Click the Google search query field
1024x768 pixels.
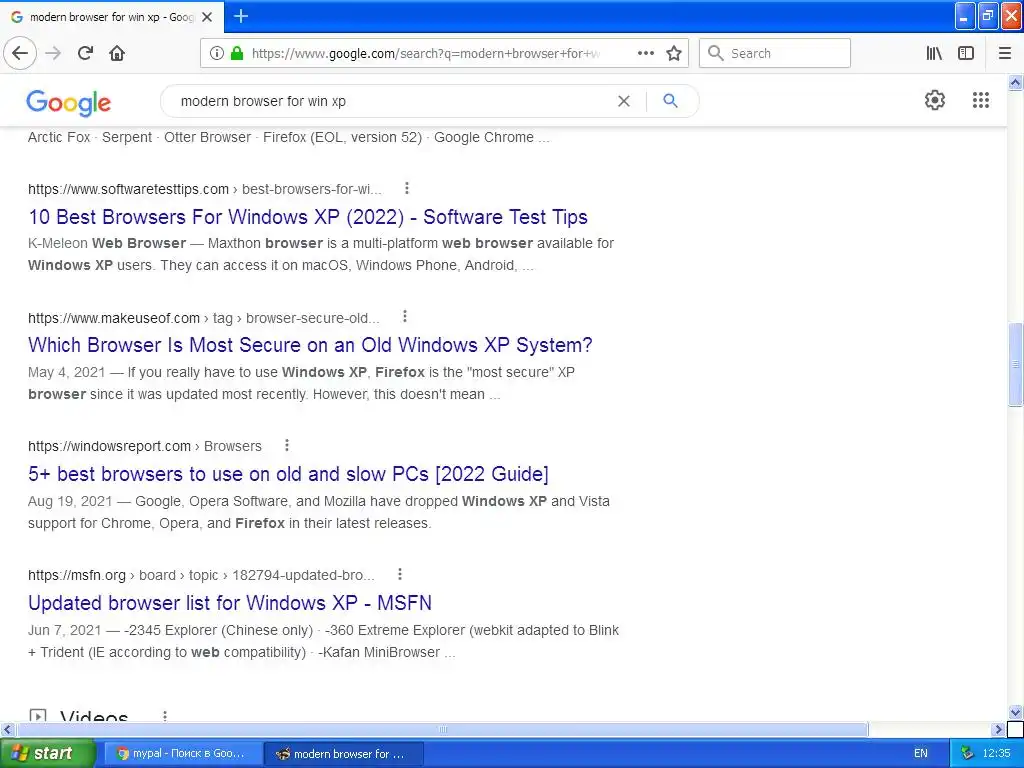tap(392, 101)
